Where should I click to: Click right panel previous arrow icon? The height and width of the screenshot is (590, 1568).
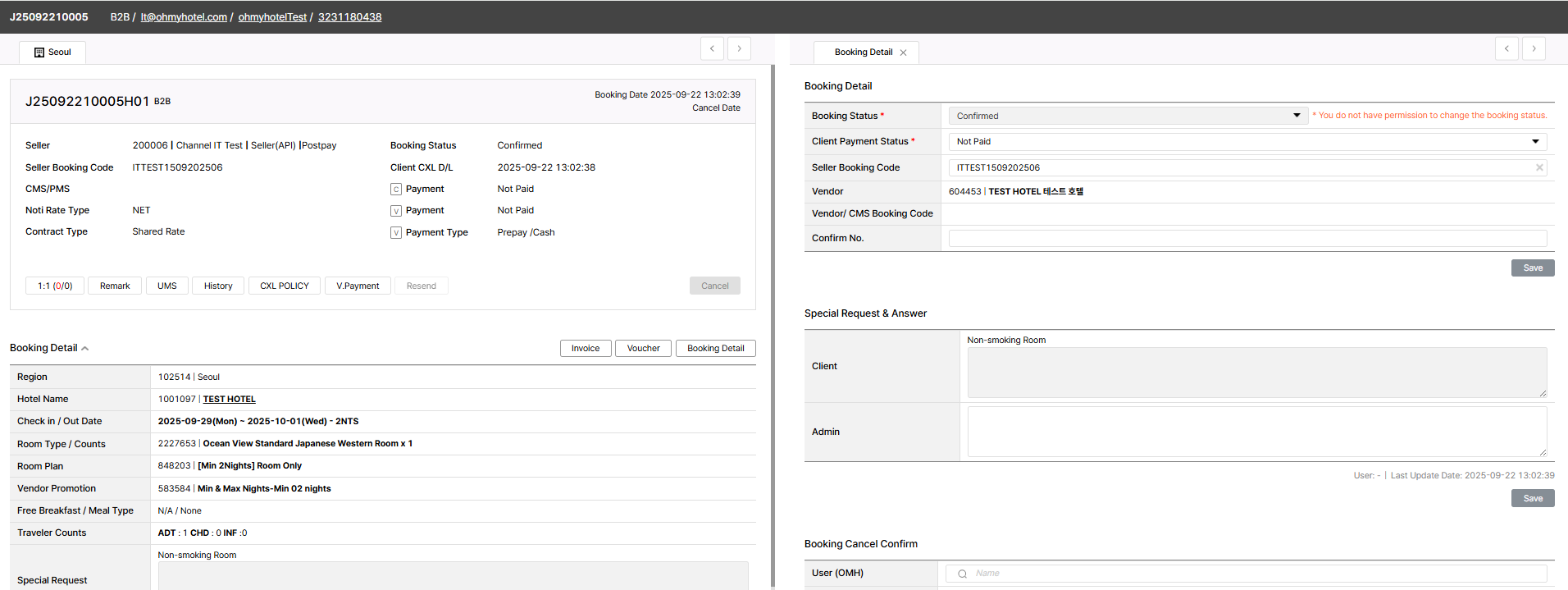click(1506, 48)
